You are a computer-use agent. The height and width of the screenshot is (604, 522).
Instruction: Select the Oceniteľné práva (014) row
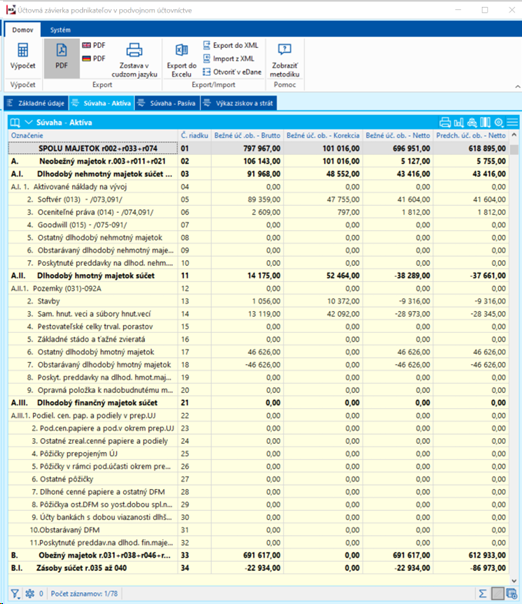pyautogui.click(x=258, y=212)
